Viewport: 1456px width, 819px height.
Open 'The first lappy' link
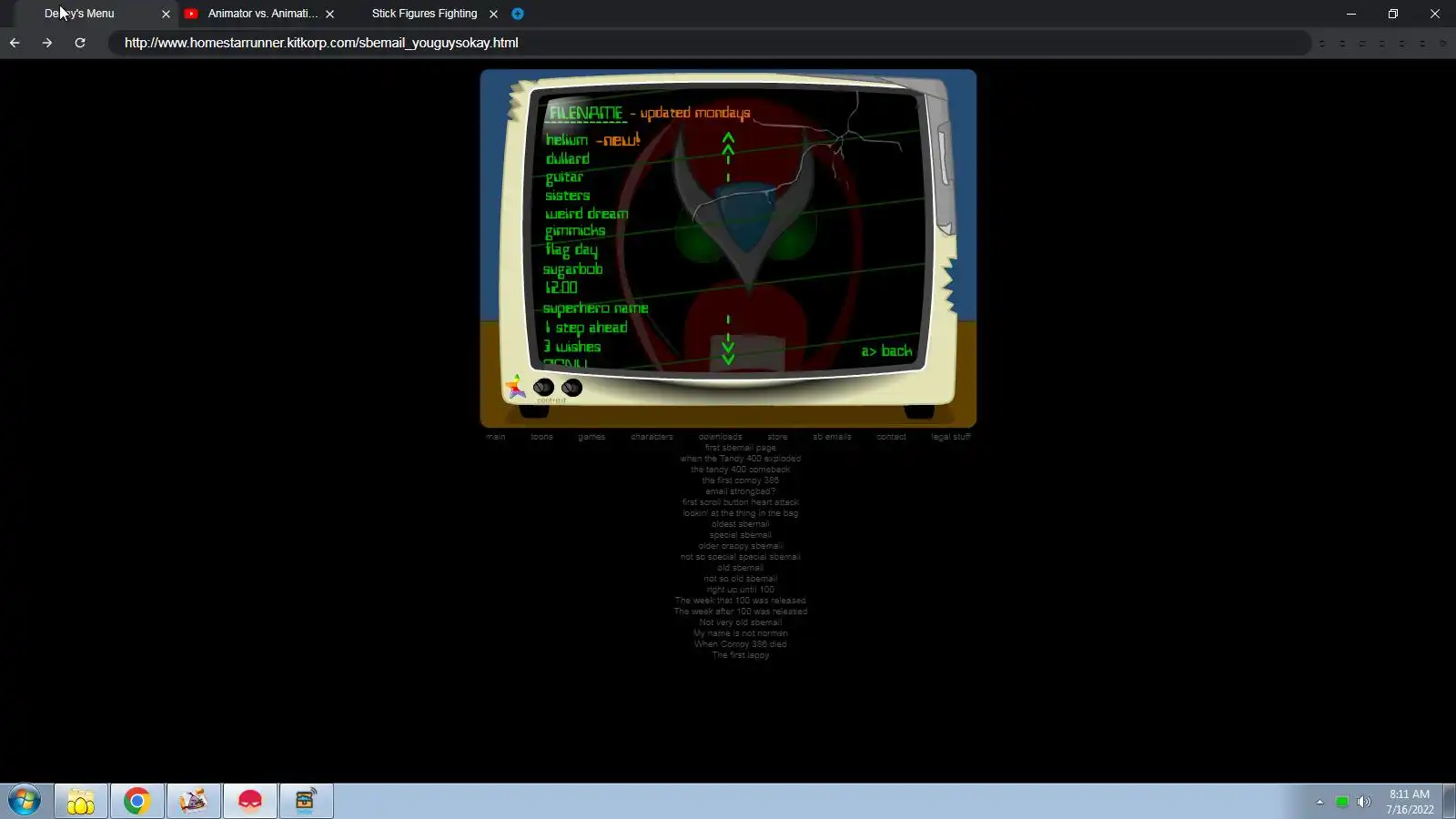pos(741,655)
